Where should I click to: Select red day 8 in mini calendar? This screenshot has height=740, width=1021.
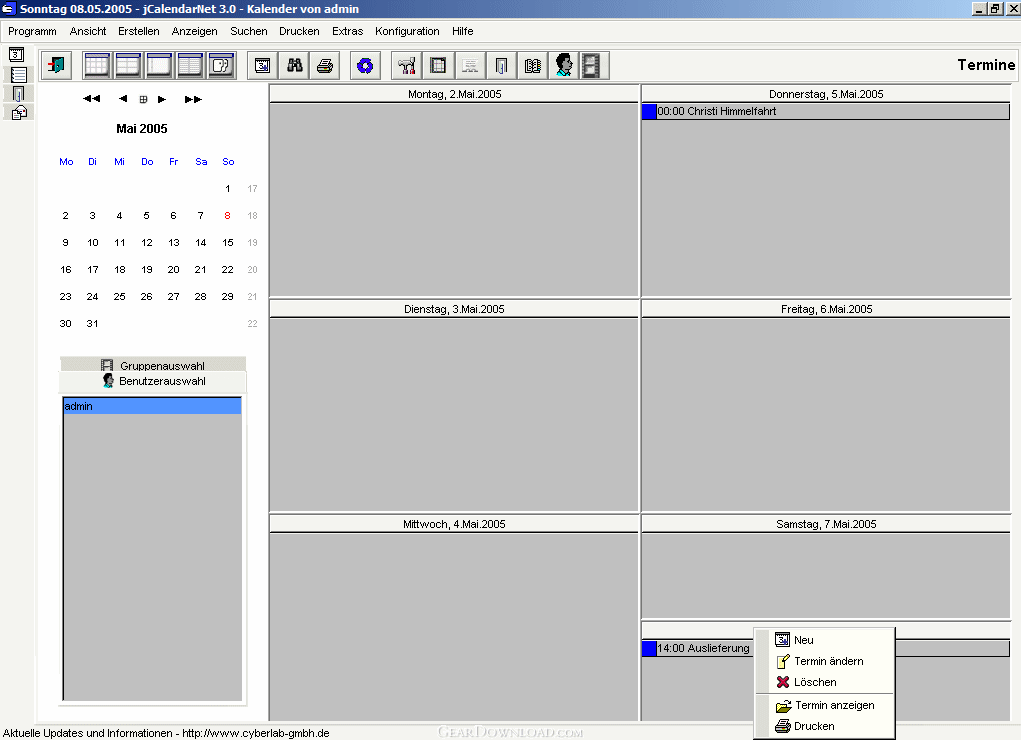coord(227,216)
